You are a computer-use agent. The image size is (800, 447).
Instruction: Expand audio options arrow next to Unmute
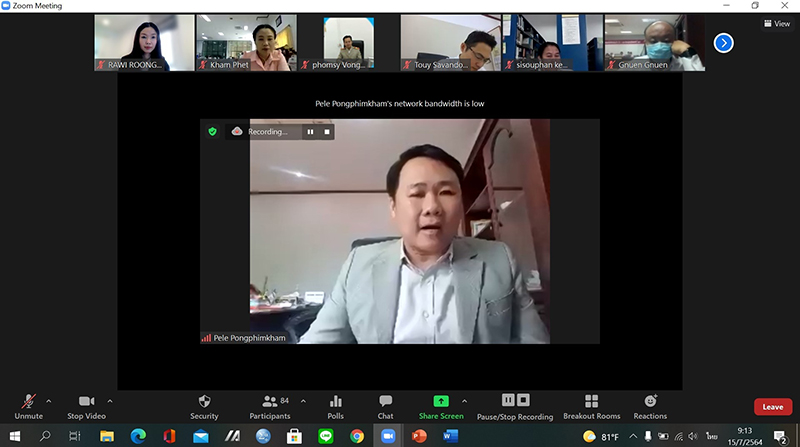click(49, 402)
